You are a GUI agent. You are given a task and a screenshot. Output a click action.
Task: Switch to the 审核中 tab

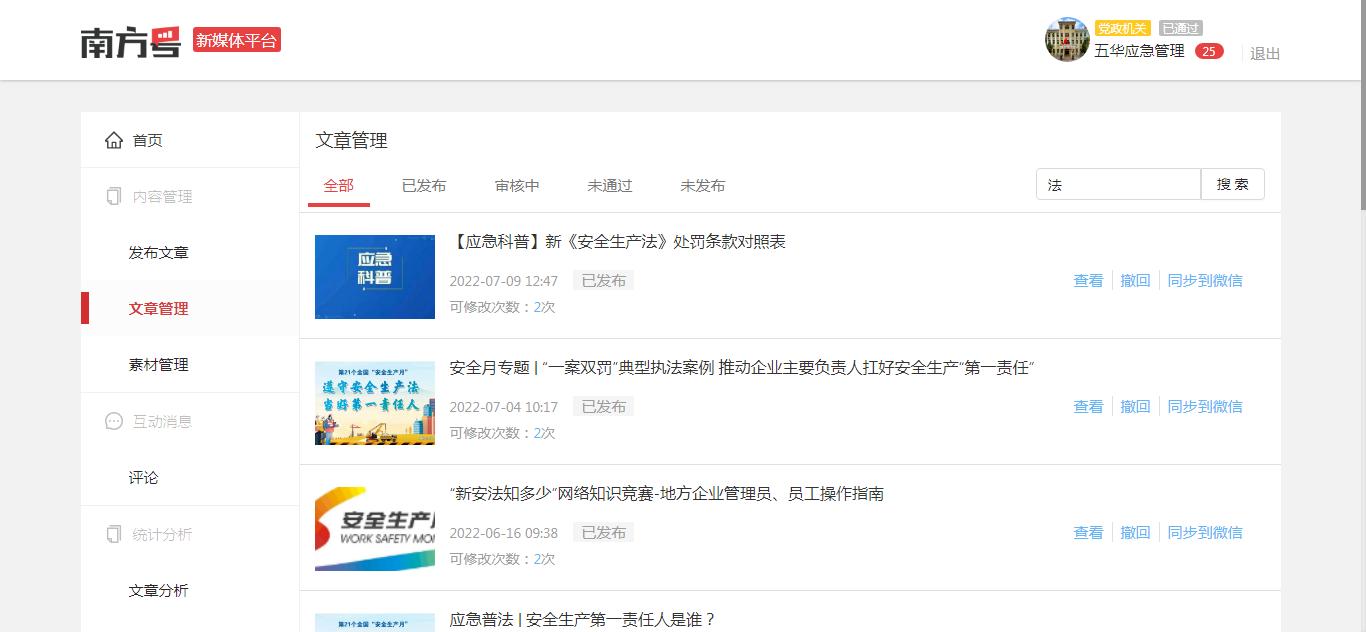tap(517, 185)
